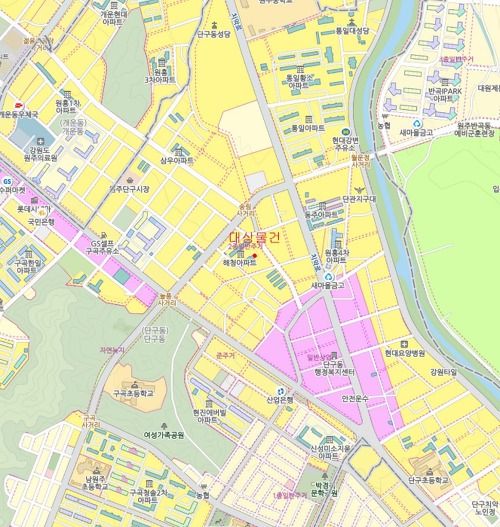Select the church icon above 단구동성당
The image size is (500, 527).
tap(214, 25)
